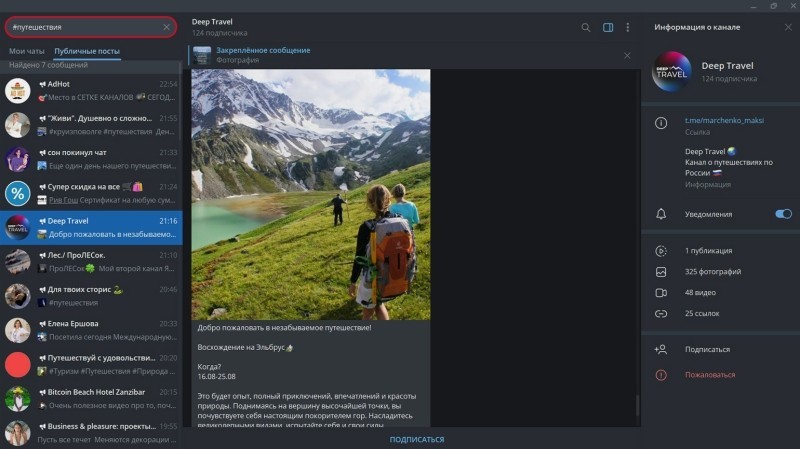
Task: Click the notification bell icon
Action: 661,214
